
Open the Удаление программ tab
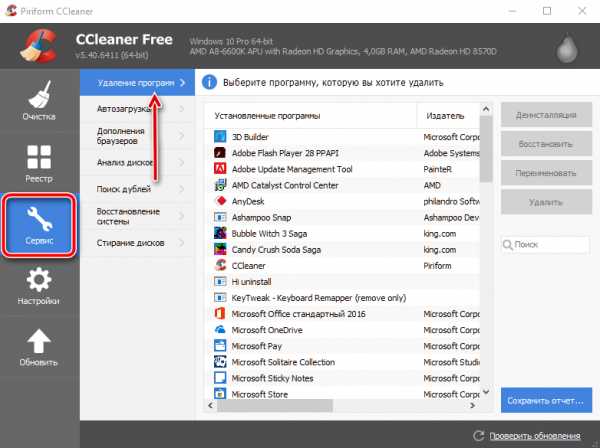click(x=137, y=83)
